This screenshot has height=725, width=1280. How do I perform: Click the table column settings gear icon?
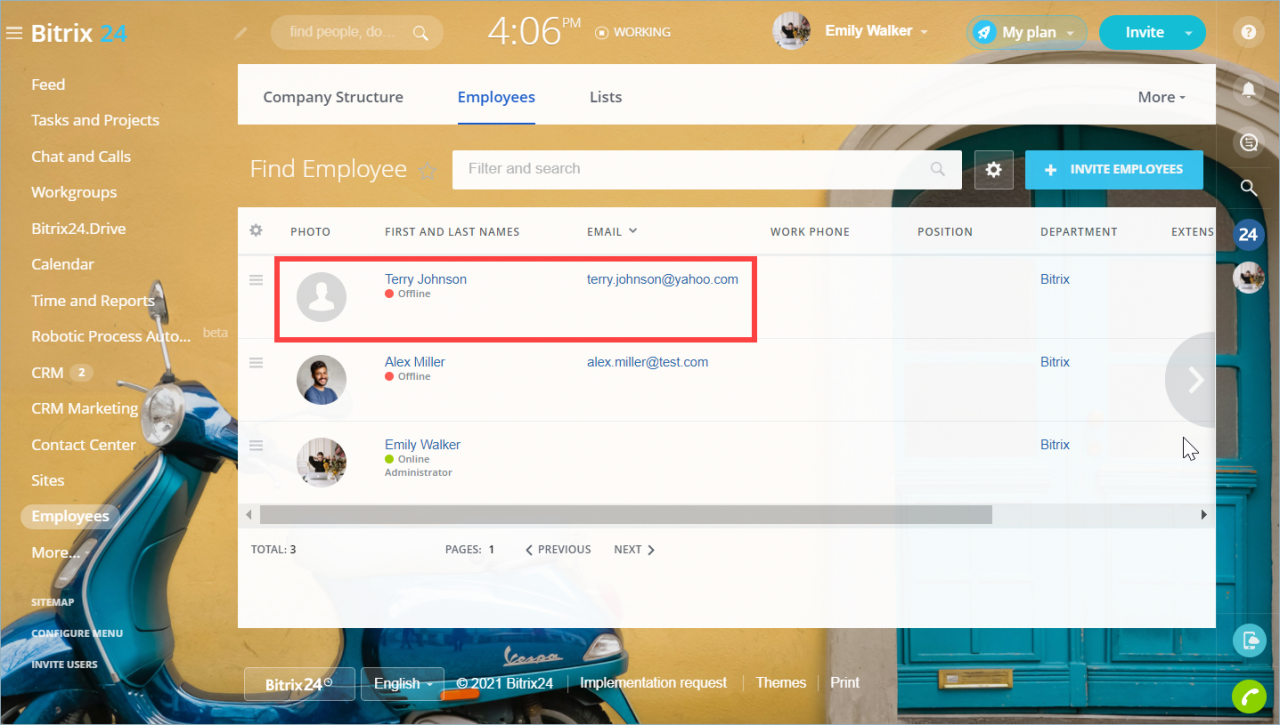[256, 231]
